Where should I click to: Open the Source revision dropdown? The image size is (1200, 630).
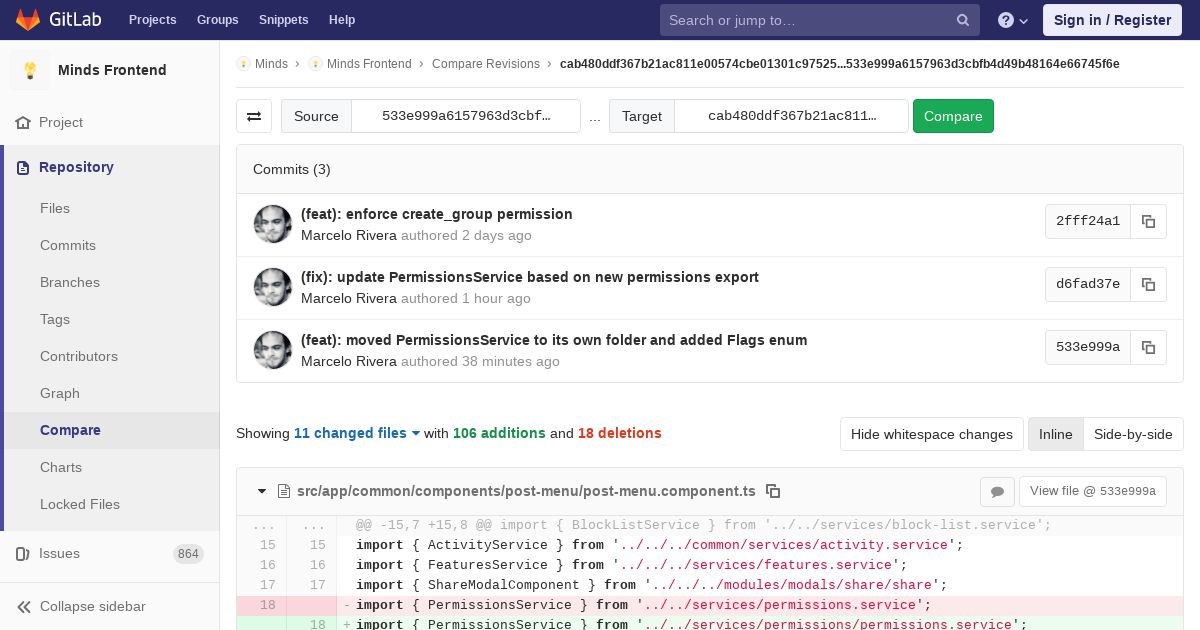point(466,116)
